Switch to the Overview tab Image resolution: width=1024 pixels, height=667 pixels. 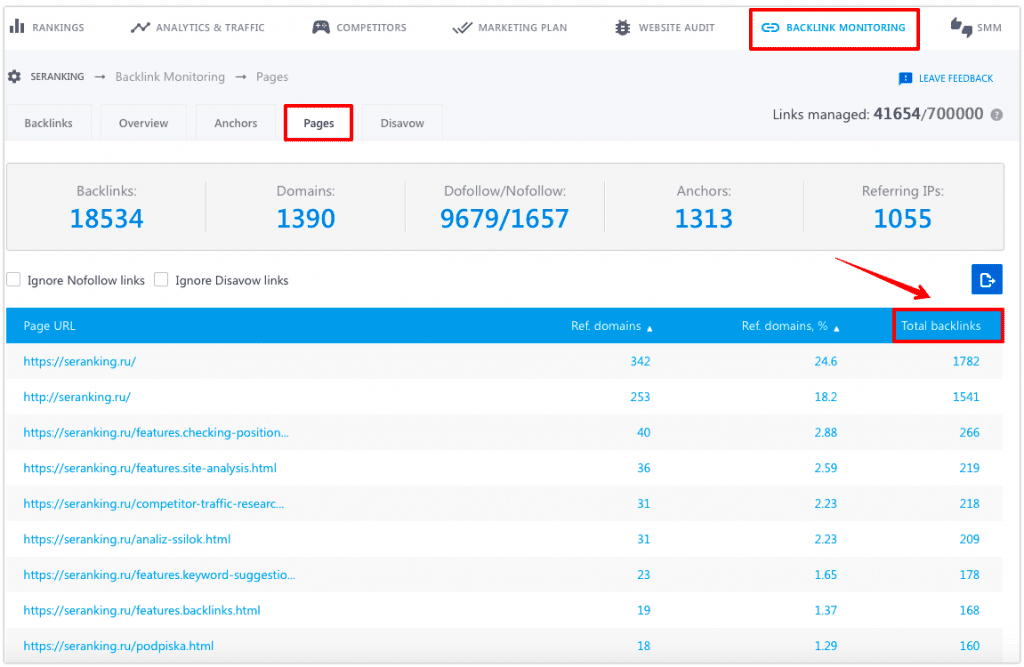coord(143,123)
